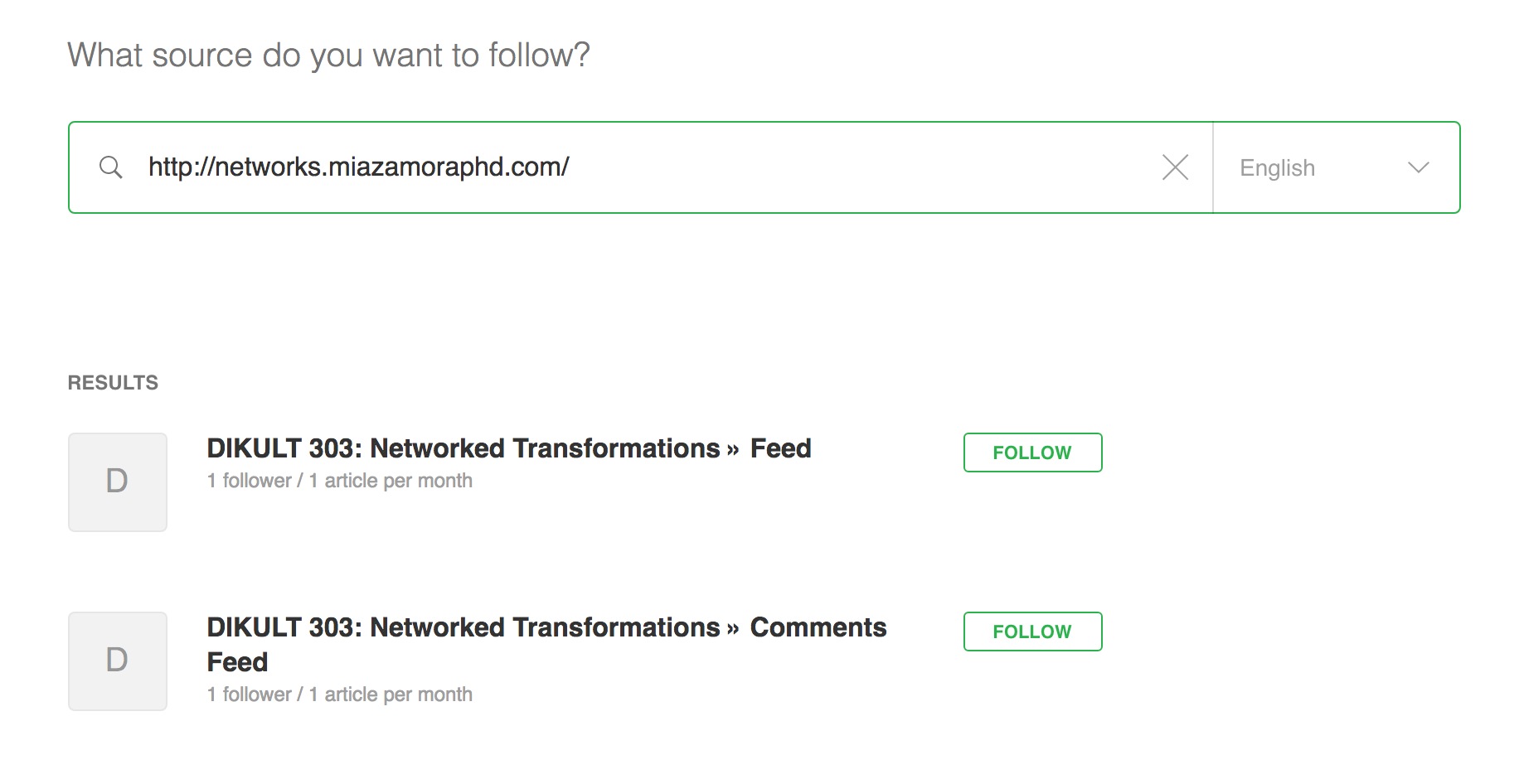
Task: Click "Feed" on Comments title's second line
Action: (237, 662)
